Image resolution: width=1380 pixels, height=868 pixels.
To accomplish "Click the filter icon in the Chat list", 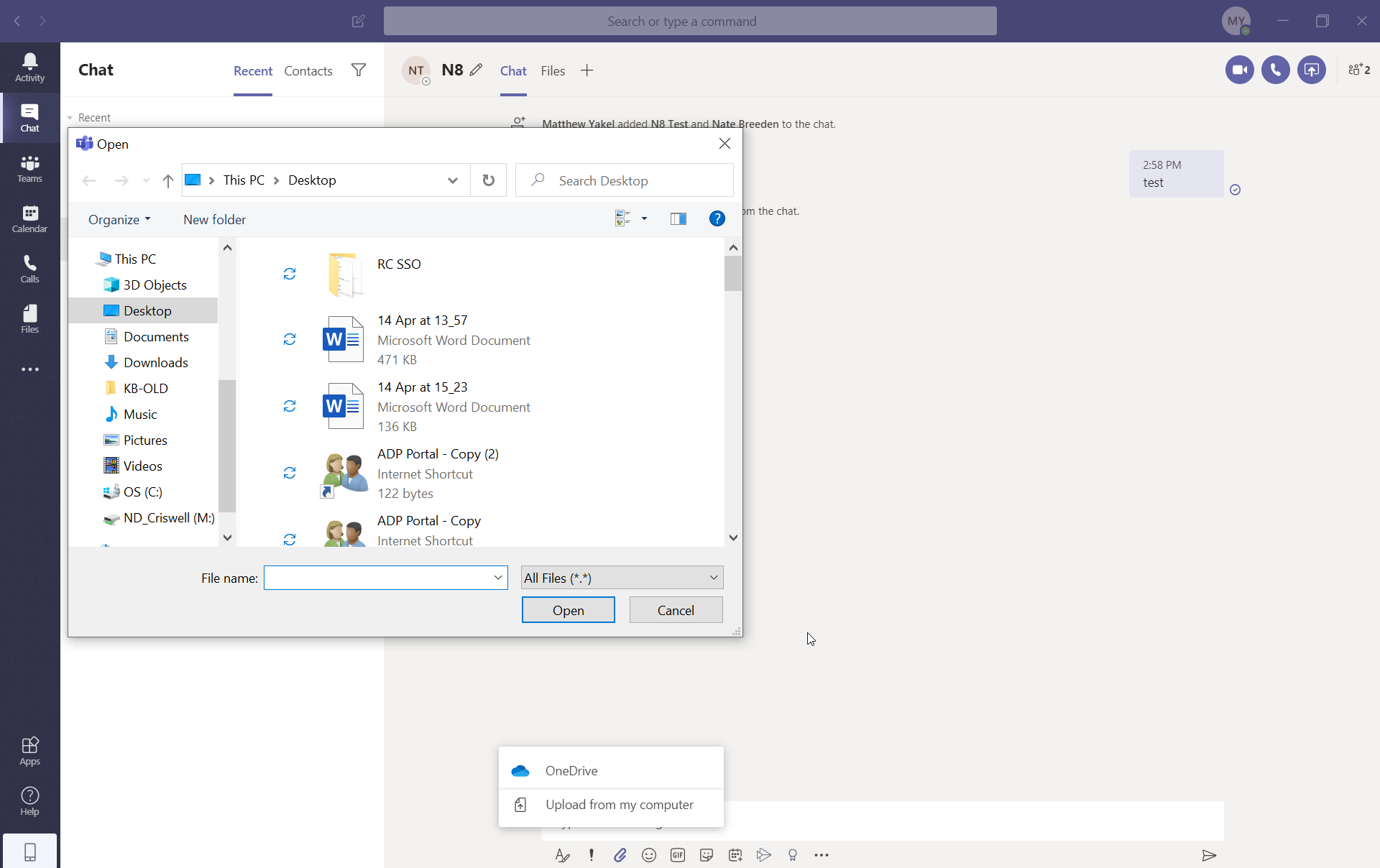I will click(358, 70).
